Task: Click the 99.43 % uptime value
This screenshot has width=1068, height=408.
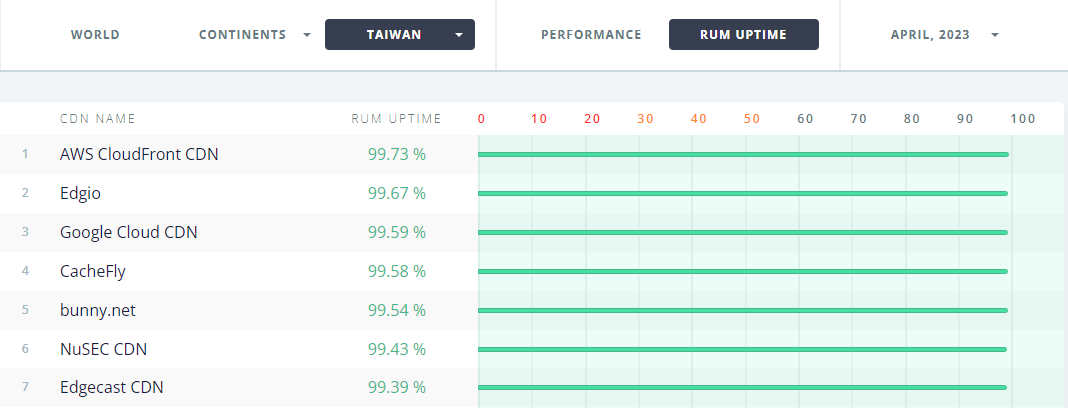Action: pos(397,349)
